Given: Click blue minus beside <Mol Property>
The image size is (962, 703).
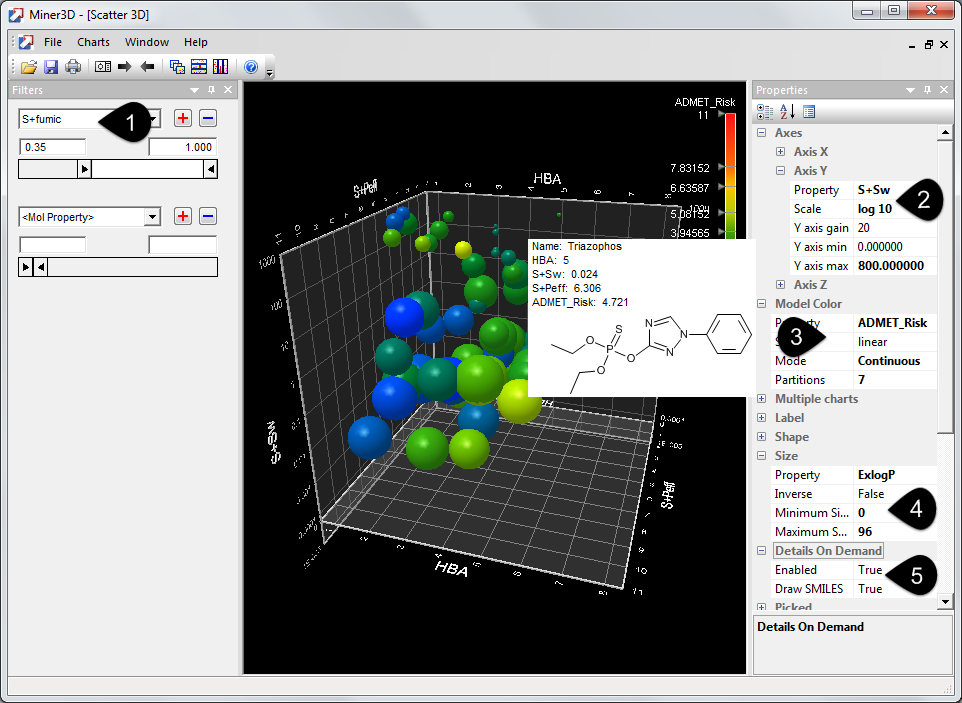Looking at the screenshot, I should (x=208, y=216).
